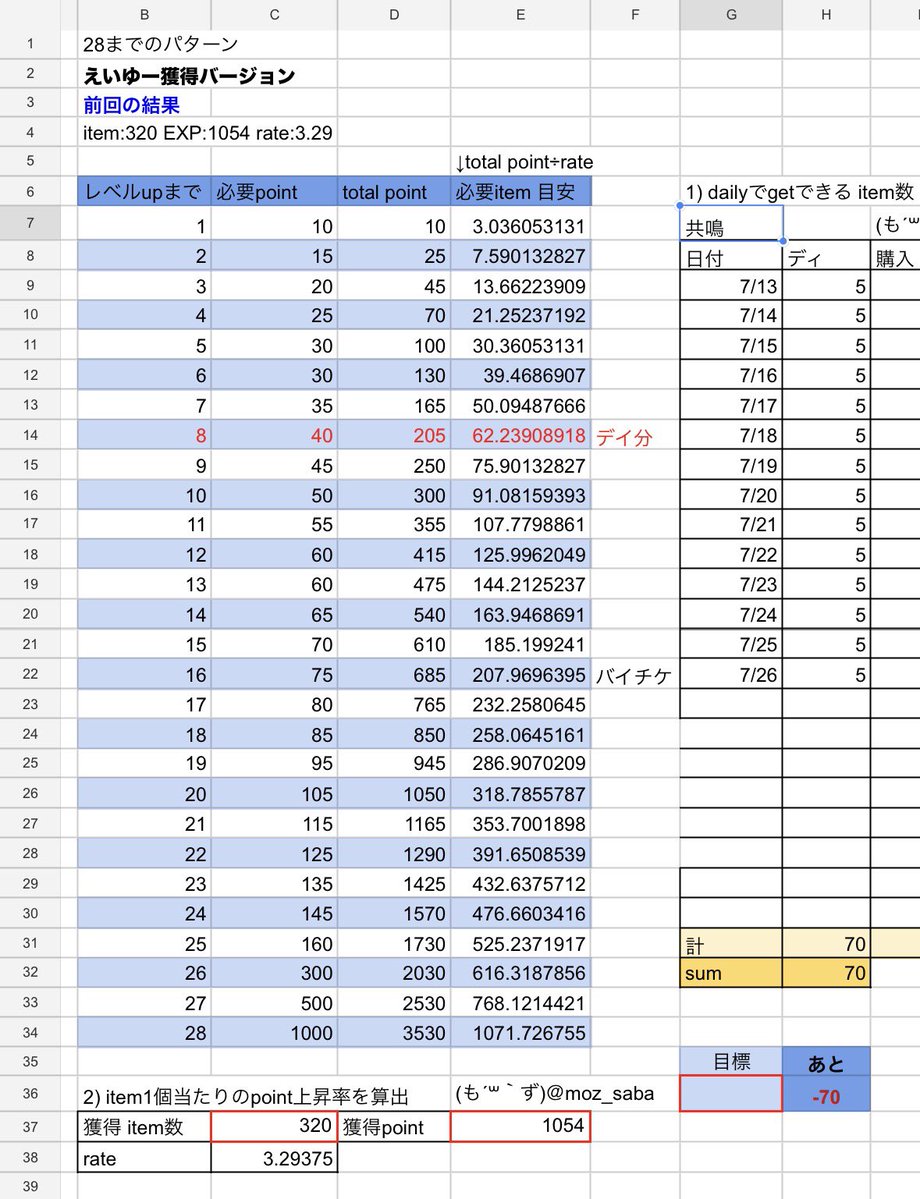Click cell 1071.726755
This screenshot has width=920, height=1199.
click(521, 1032)
